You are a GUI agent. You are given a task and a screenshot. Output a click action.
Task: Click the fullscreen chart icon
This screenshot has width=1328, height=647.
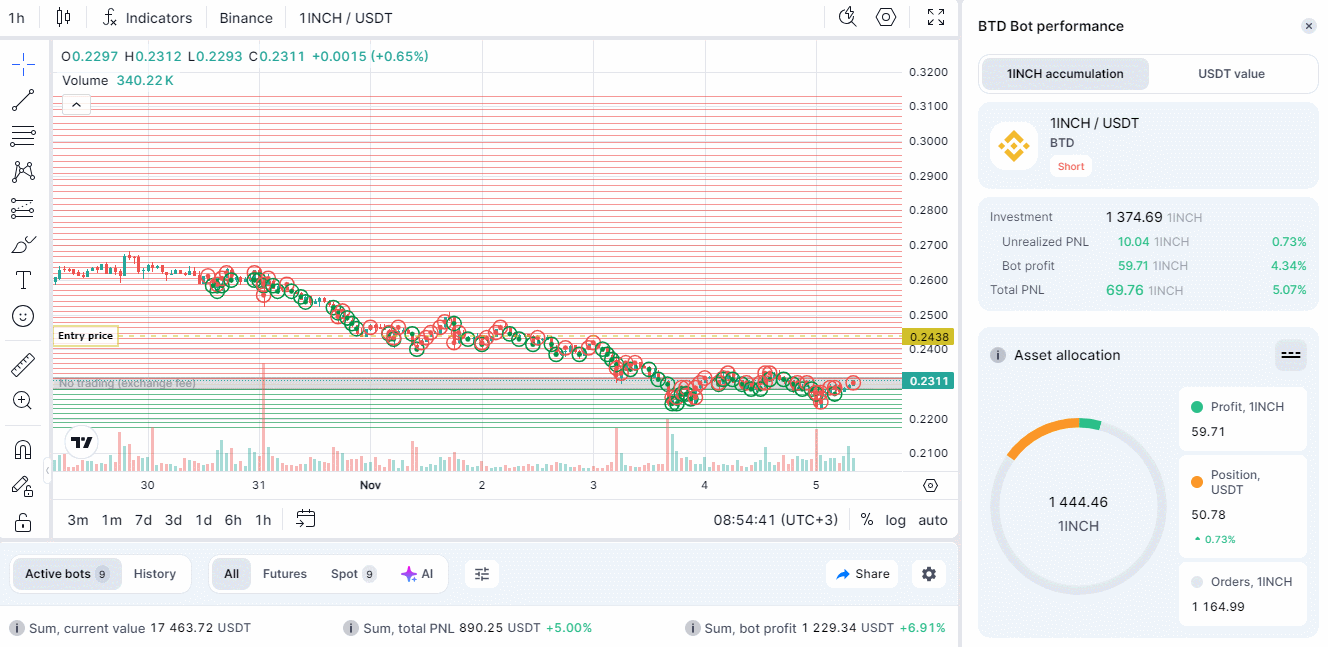point(935,17)
